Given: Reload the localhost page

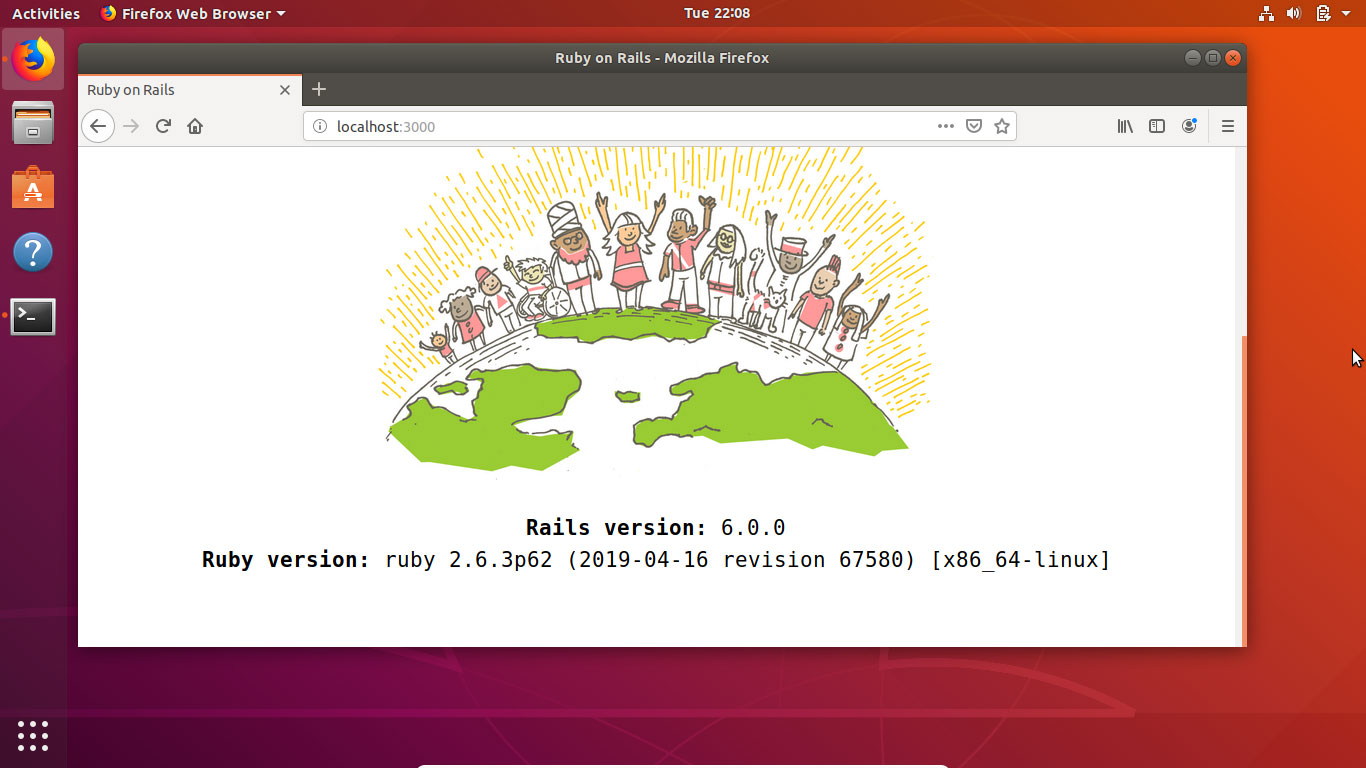Looking at the screenshot, I should (x=163, y=126).
